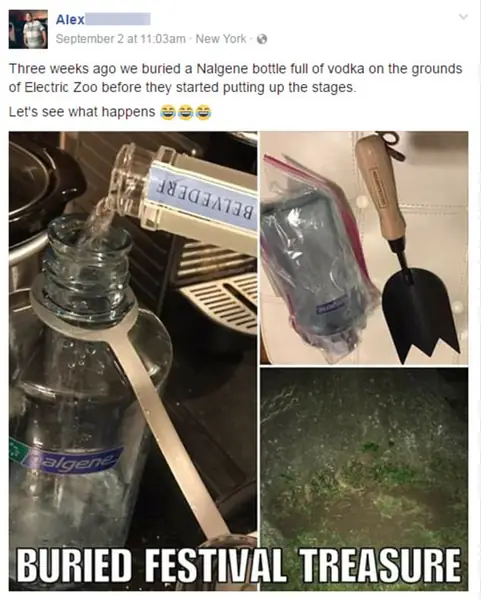Open the photo of the bagged bottle and trowel
The height and width of the screenshot is (600, 481).
(364, 248)
